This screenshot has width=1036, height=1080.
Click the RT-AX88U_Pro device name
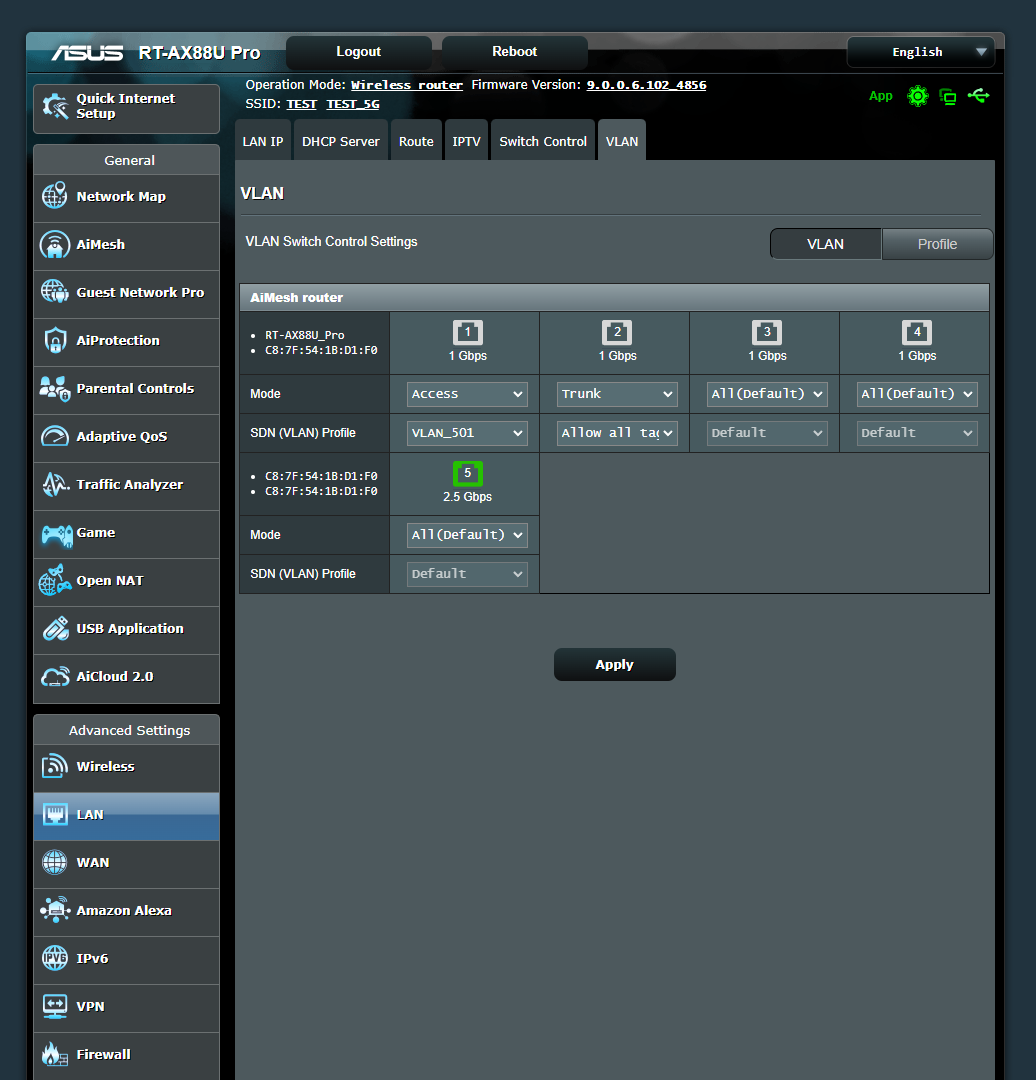coord(304,335)
